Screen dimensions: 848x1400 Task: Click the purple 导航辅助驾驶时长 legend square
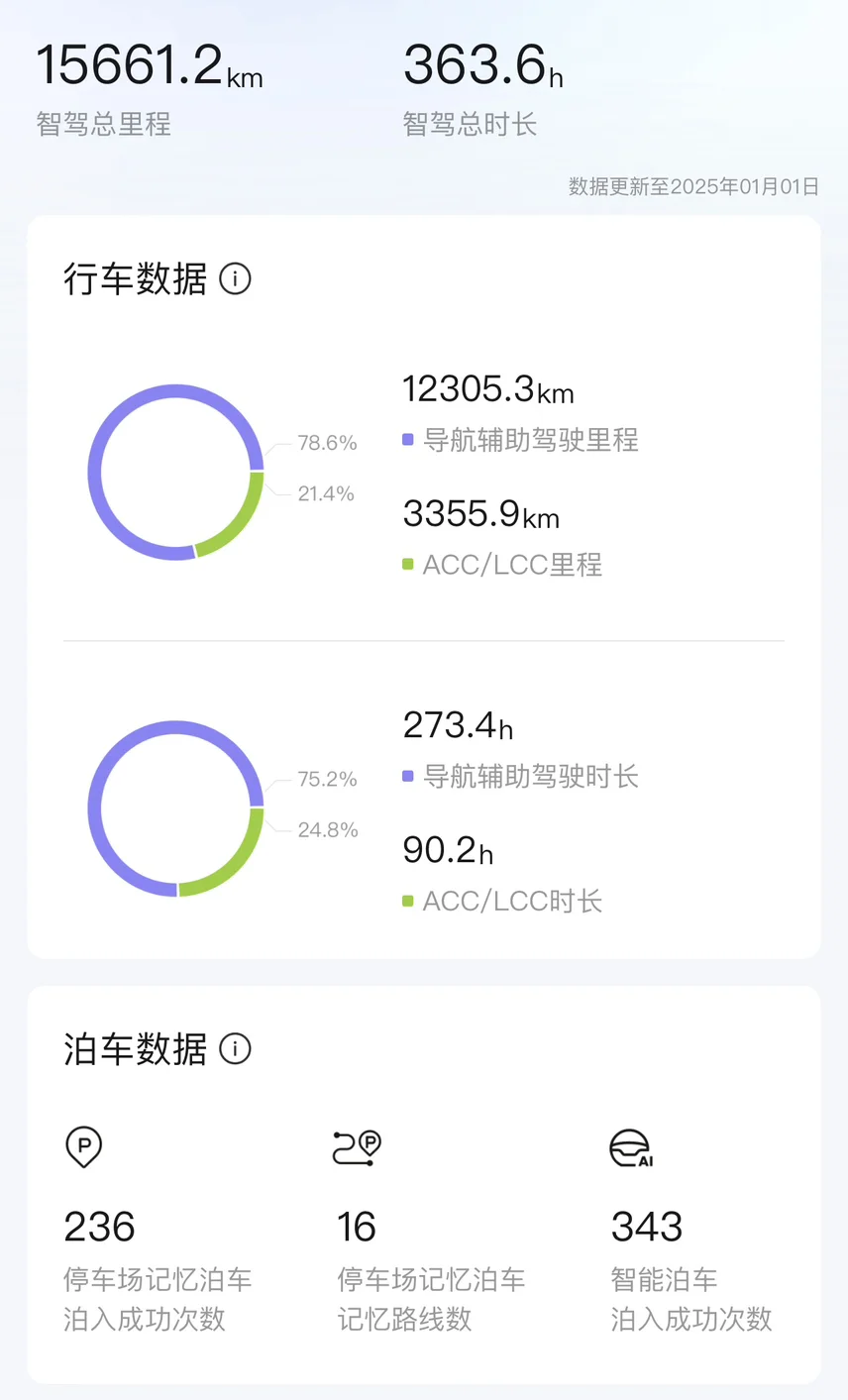pyautogui.click(x=407, y=777)
